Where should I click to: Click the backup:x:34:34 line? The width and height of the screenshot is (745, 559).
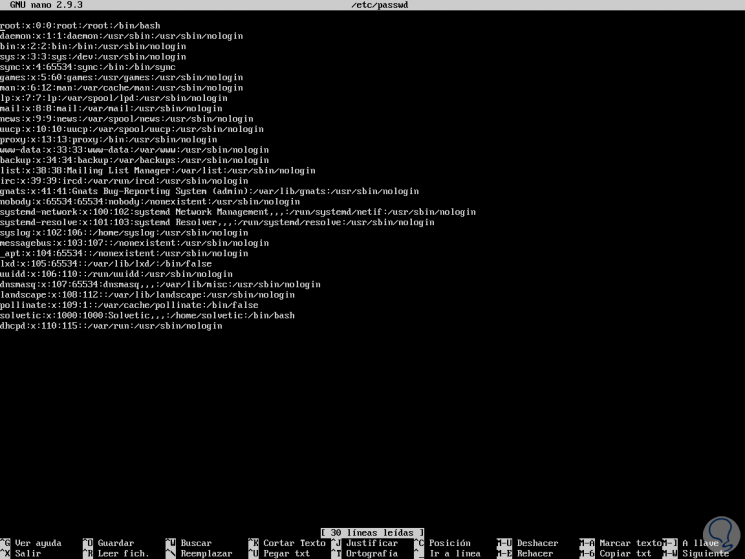(x=134, y=161)
